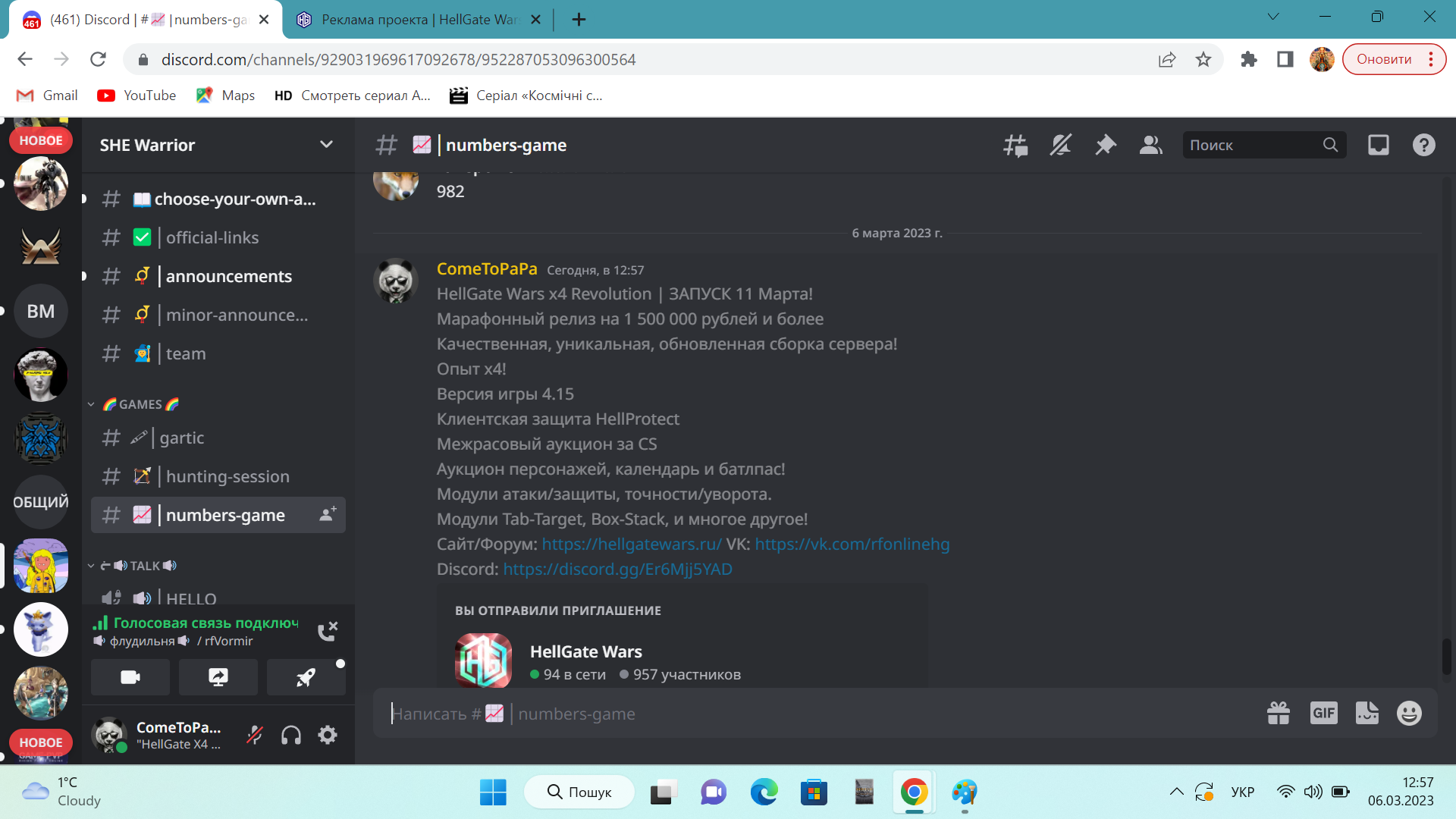
Task: Open user settings gear icon
Action: point(328,735)
